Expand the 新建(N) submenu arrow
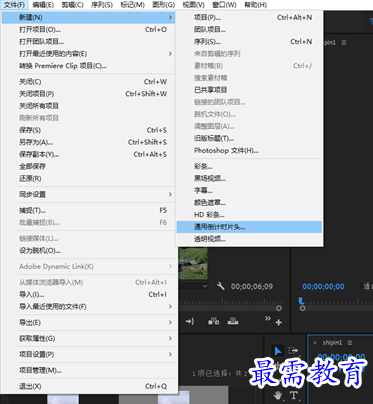 click(170, 17)
